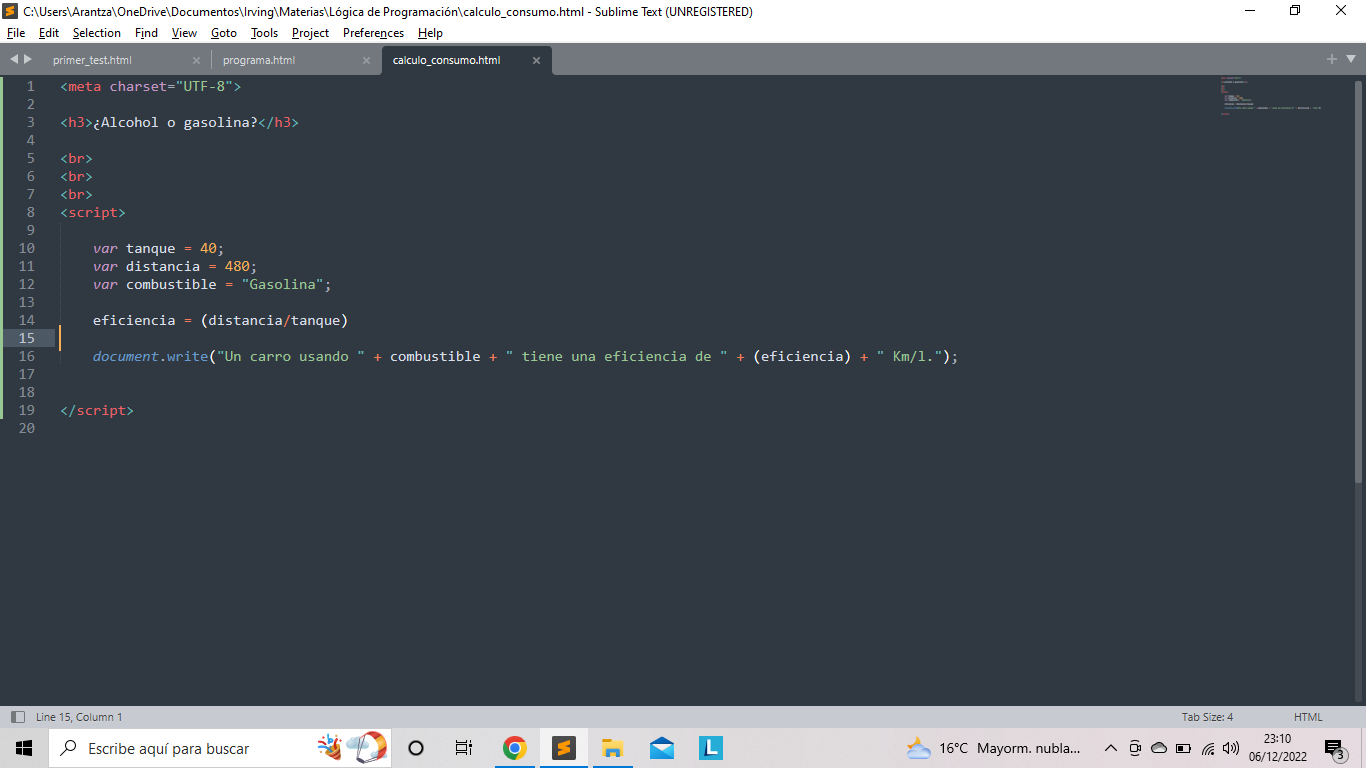Open the weather widget showing 16°C
Image resolution: width=1366 pixels, height=768 pixels.
pyautogui.click(x=993, y=748)
